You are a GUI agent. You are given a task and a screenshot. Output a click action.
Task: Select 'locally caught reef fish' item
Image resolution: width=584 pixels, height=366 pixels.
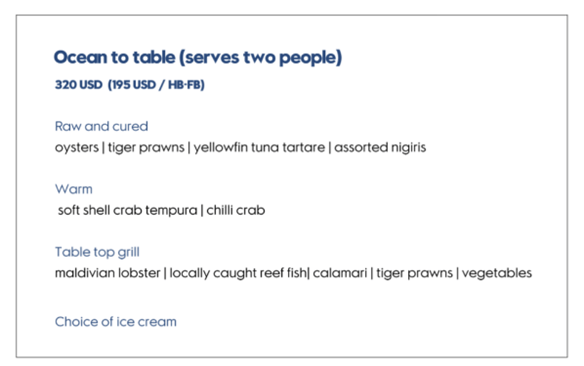pos(238,273)
